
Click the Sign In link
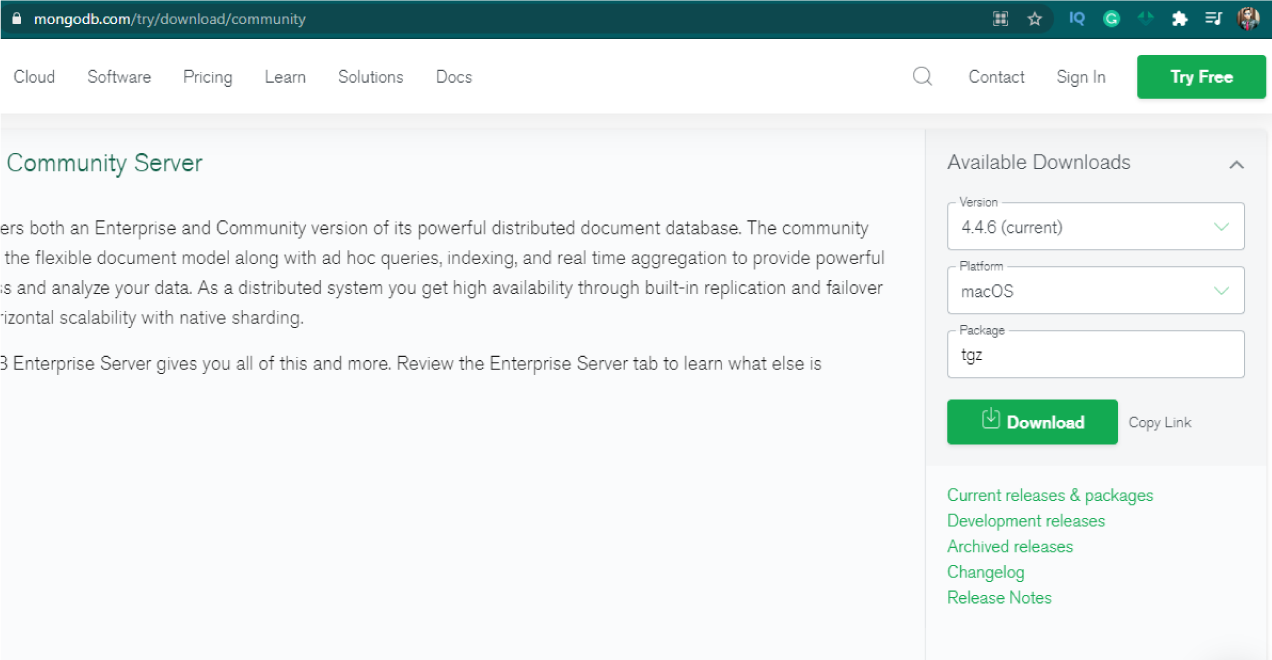point(1081,77)
